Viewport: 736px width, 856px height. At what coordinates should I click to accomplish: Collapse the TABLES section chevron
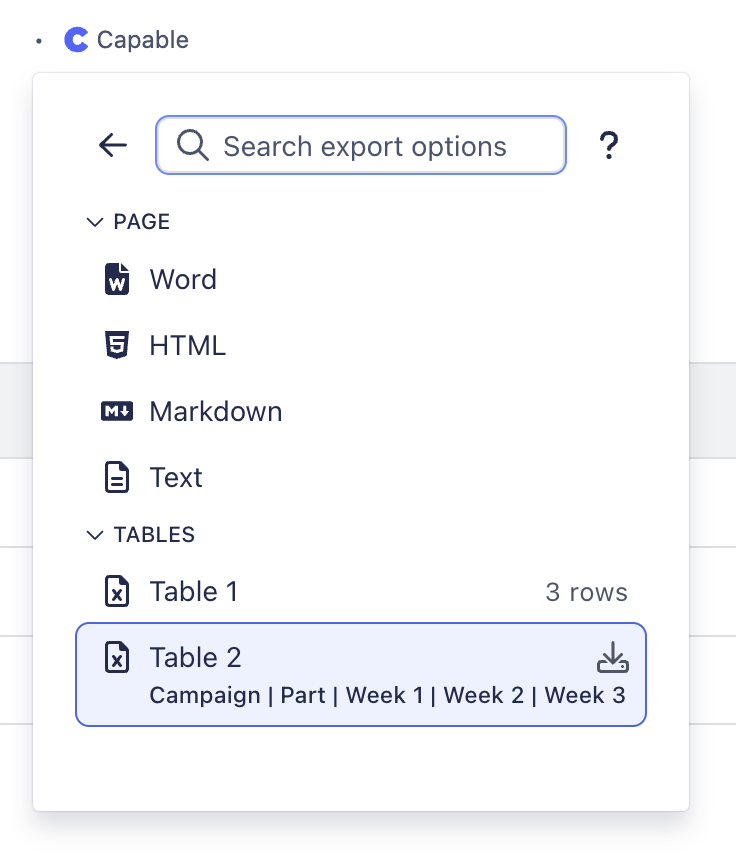[x=95, y=535]
